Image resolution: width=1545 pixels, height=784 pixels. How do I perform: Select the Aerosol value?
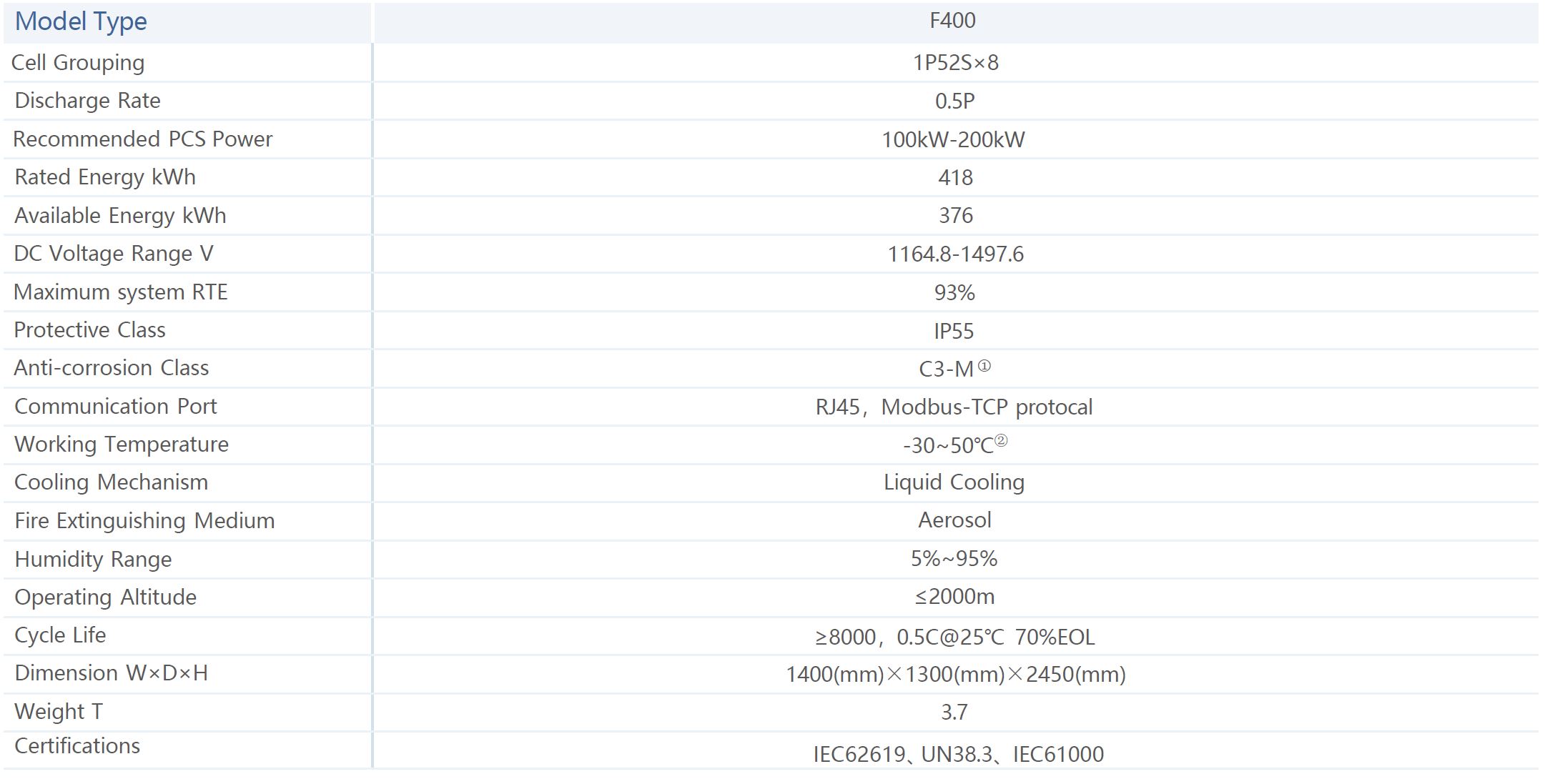pos(954,520)
